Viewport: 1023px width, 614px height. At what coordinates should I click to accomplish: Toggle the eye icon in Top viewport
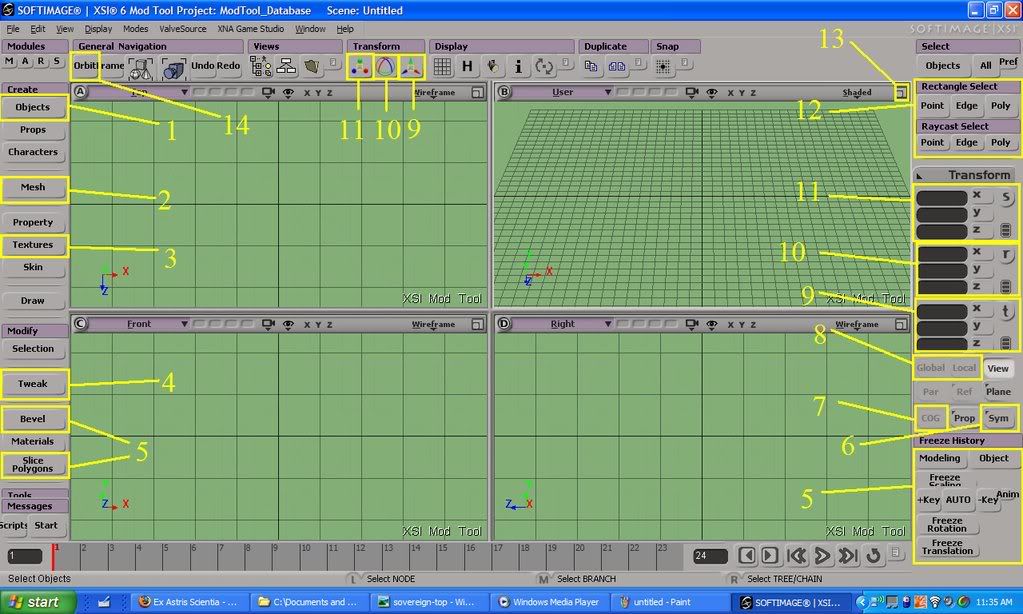[288, 93]
